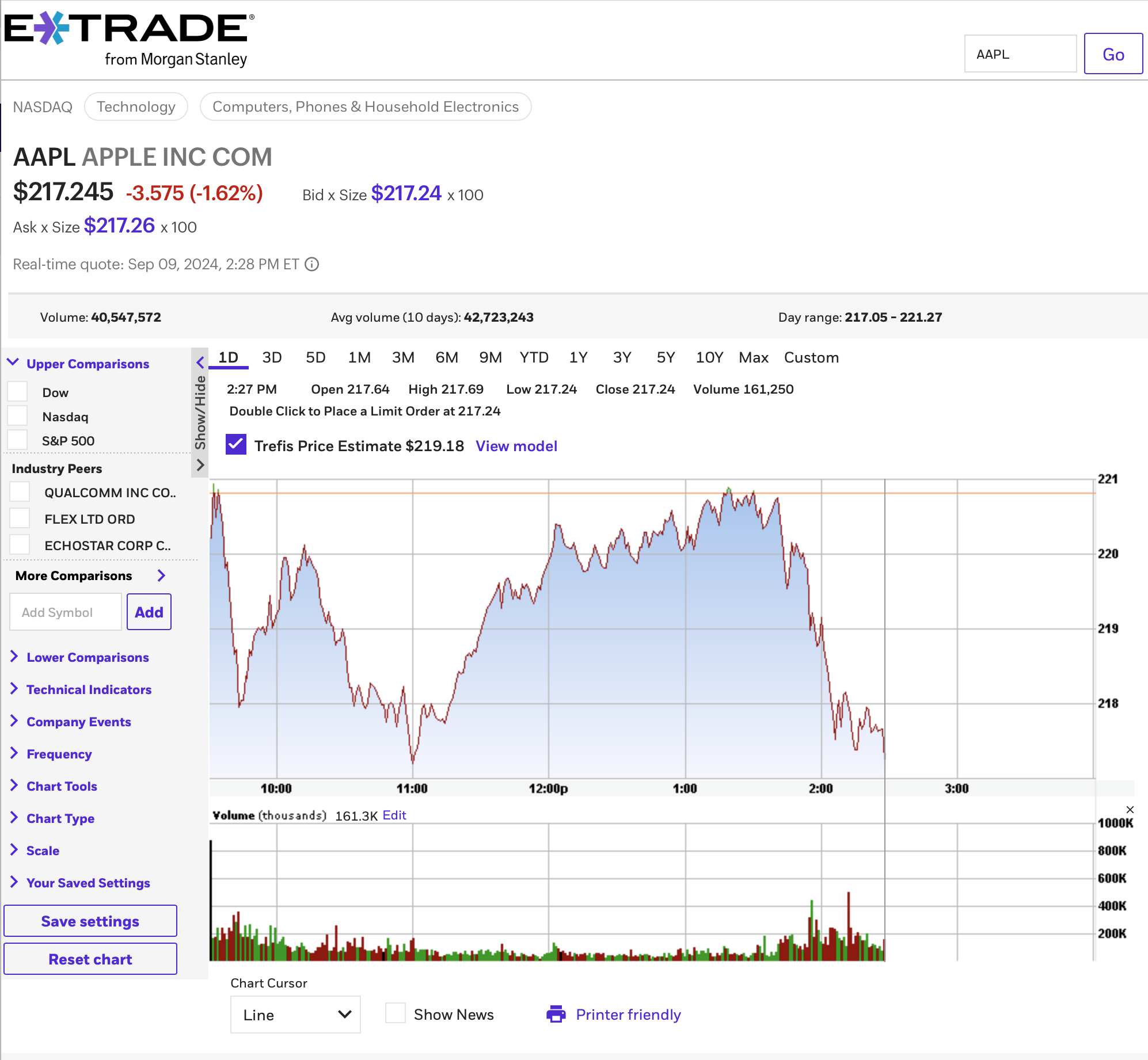Viewport: 1148px width, 1060px height.
Task: Click the Go button
Action: pyautogui.click(x=1113, y=54)
